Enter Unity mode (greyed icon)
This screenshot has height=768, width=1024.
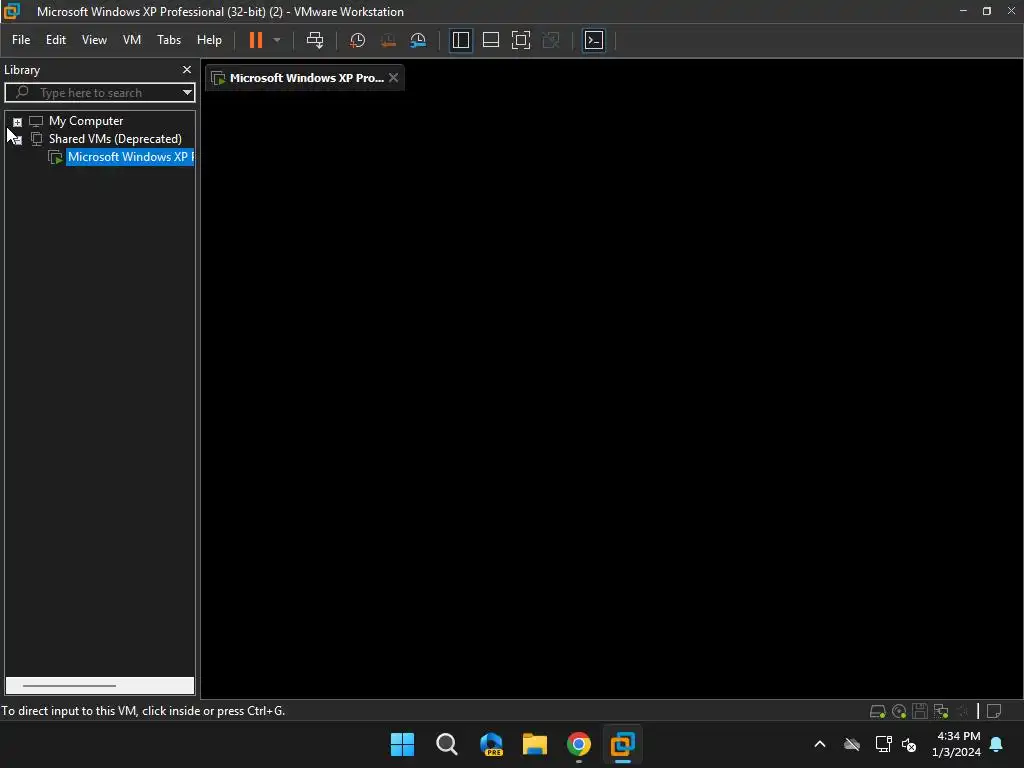coord(551,40)
